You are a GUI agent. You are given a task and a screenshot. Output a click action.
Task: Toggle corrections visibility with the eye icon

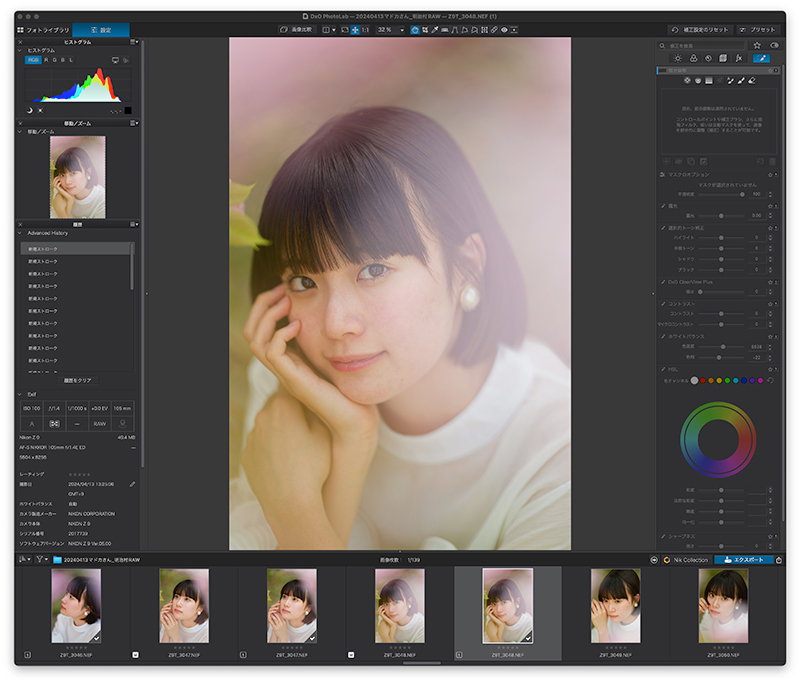coord(774,45)
